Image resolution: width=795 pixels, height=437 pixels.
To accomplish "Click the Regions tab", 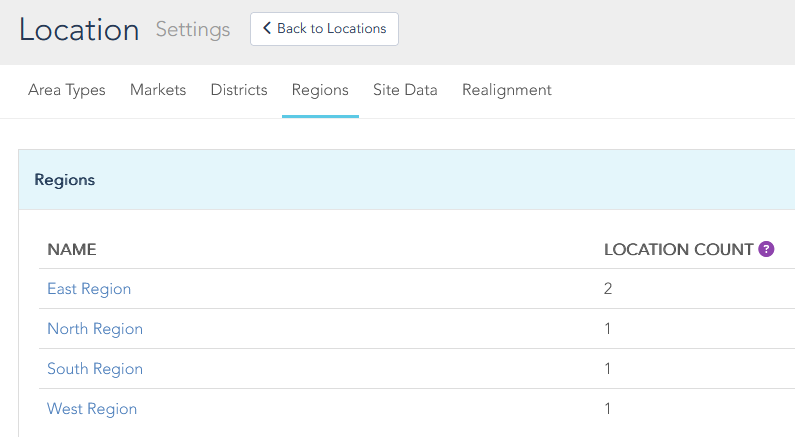I will tap(320, 90).
